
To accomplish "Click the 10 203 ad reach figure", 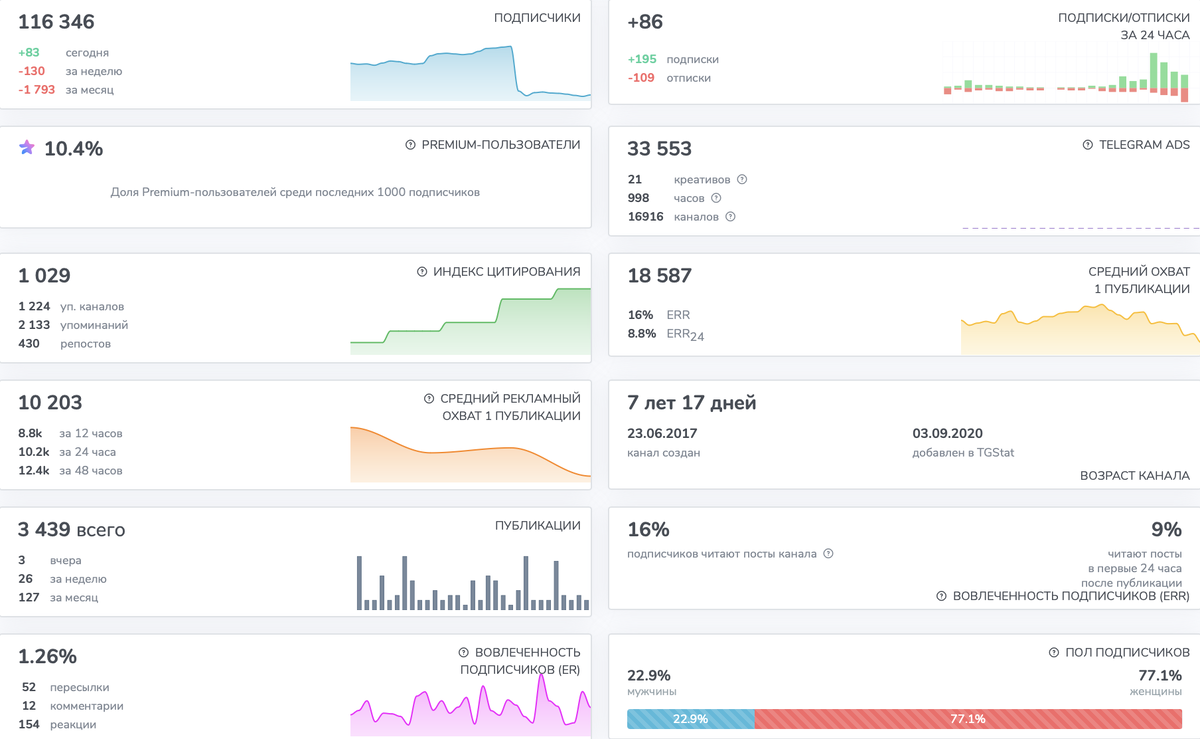I will (50, 402).
